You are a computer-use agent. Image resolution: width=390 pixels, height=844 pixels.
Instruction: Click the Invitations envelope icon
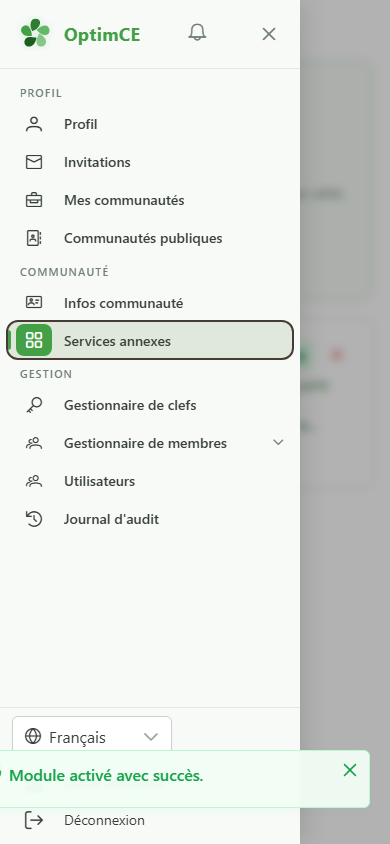point(34,162)
